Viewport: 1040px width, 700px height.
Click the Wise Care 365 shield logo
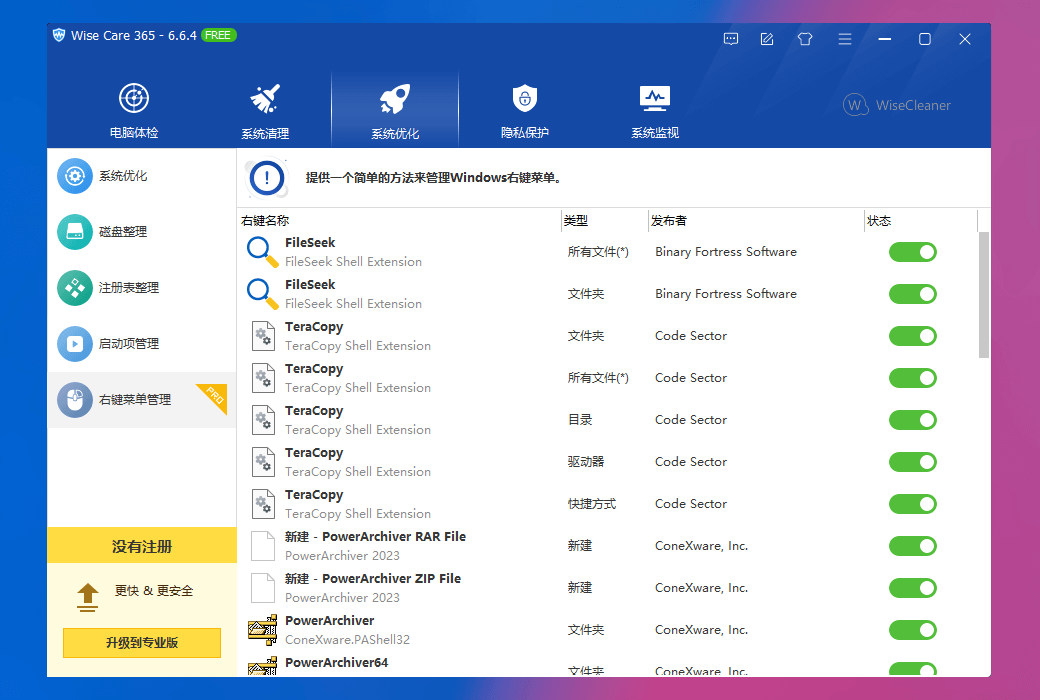pyautogui.click(x=59, y=35)
